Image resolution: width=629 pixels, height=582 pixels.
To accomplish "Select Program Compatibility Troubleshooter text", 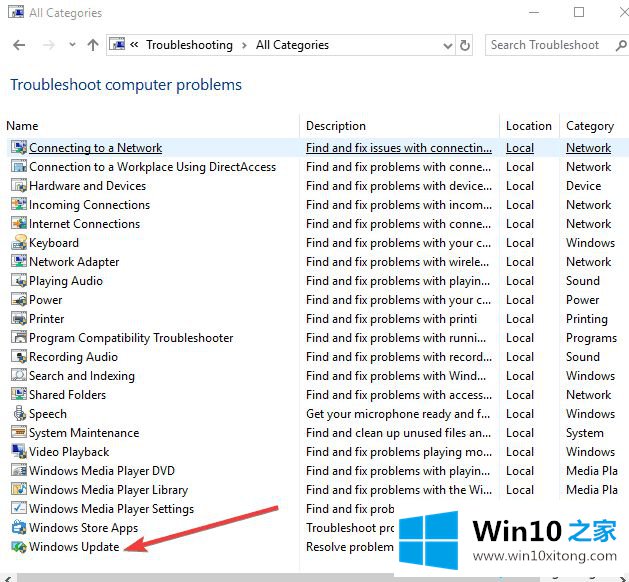I will point(131,338).
